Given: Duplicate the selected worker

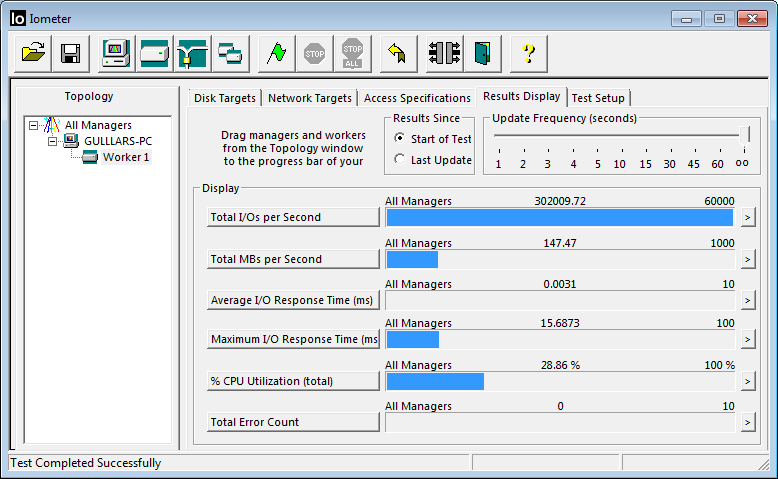Looking at the screenshot, I should [230, 54].
